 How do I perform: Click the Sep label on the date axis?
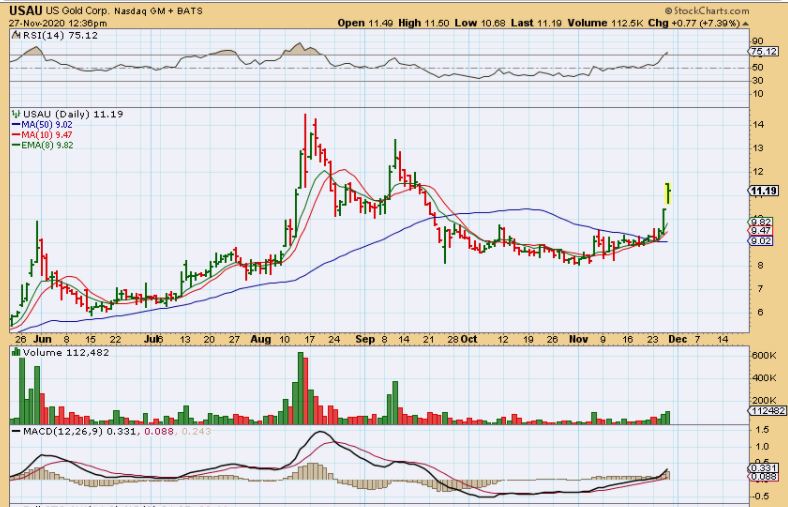click(365, 339)
